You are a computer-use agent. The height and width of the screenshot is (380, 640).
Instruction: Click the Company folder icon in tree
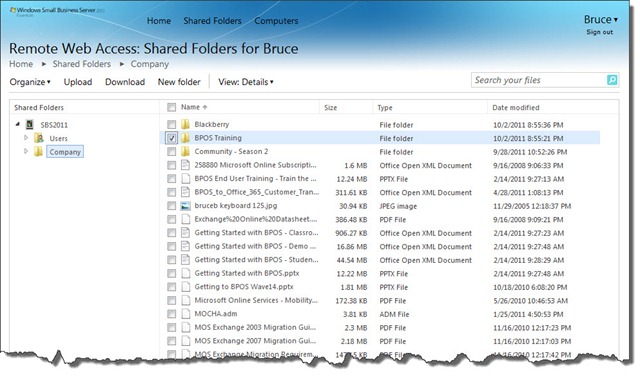[38, 151]
